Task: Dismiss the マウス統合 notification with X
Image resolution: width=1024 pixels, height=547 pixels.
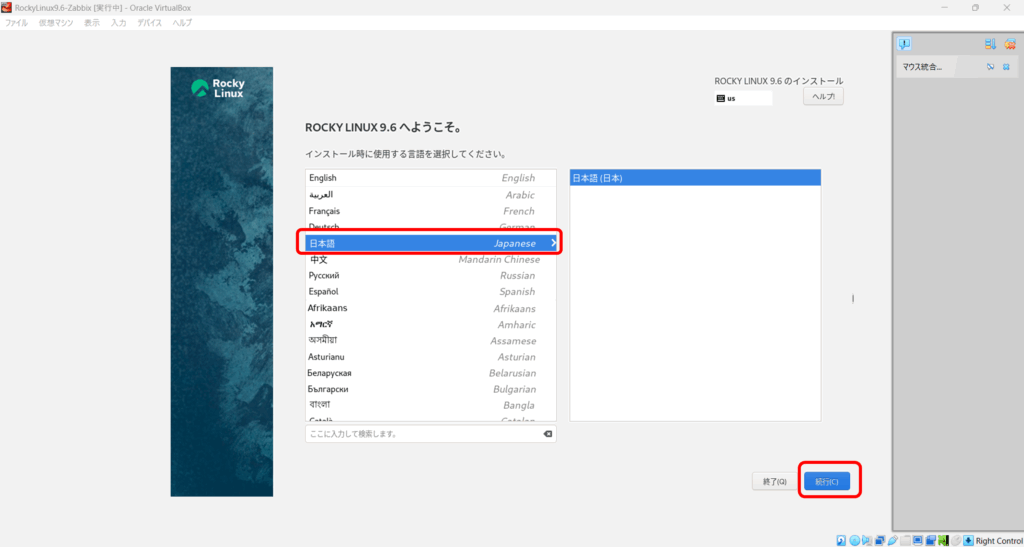Action: (1006, 67)
